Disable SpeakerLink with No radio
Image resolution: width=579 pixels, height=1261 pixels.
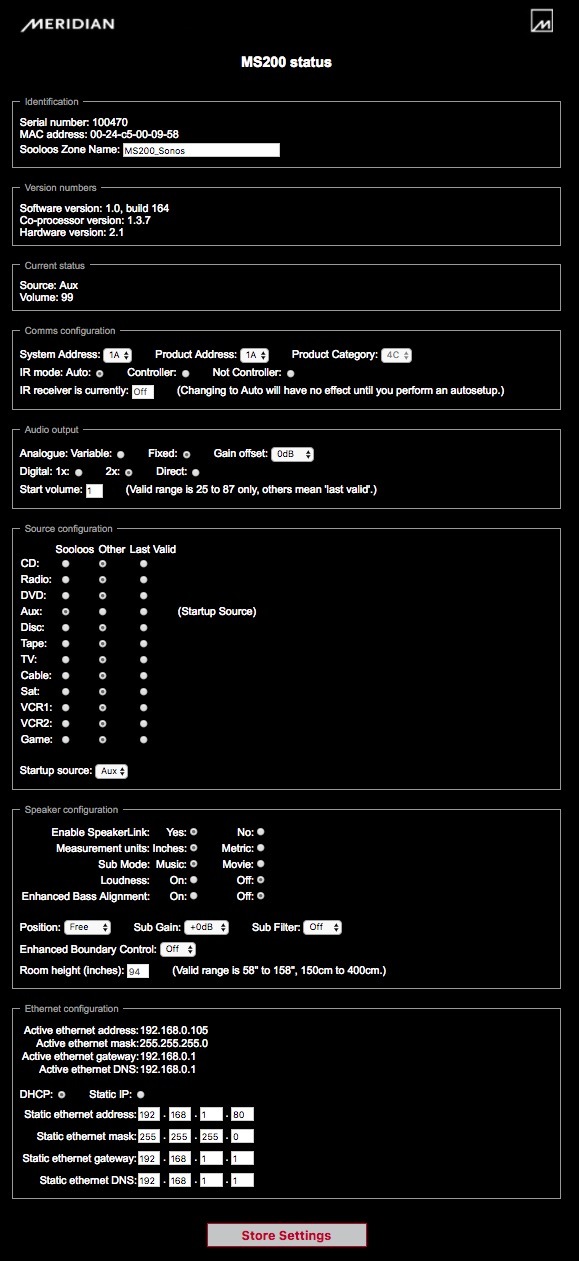click(x=260, y=831)
